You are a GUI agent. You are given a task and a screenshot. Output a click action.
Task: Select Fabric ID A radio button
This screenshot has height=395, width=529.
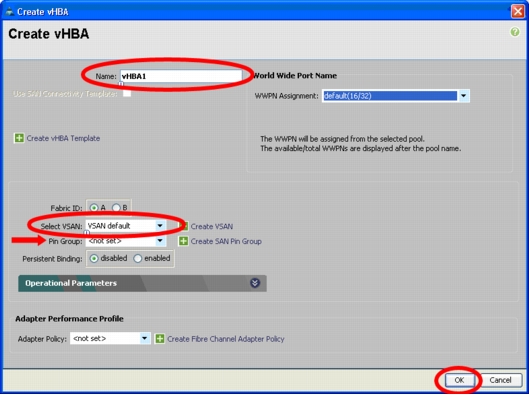click(94, 208)
